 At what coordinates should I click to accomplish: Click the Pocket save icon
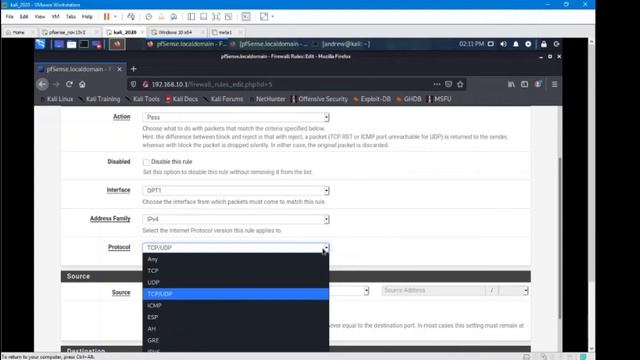point(449,84)
